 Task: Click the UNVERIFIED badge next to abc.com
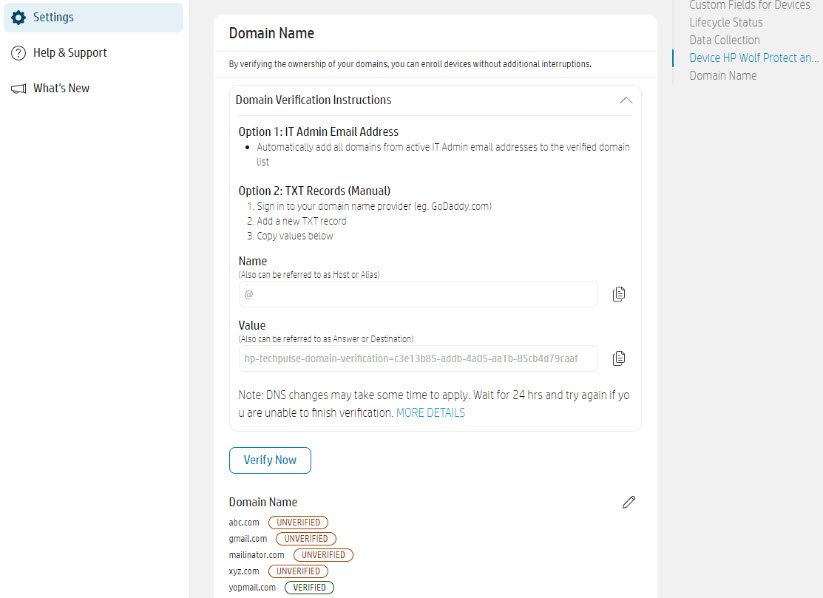(x=298, y=522)
